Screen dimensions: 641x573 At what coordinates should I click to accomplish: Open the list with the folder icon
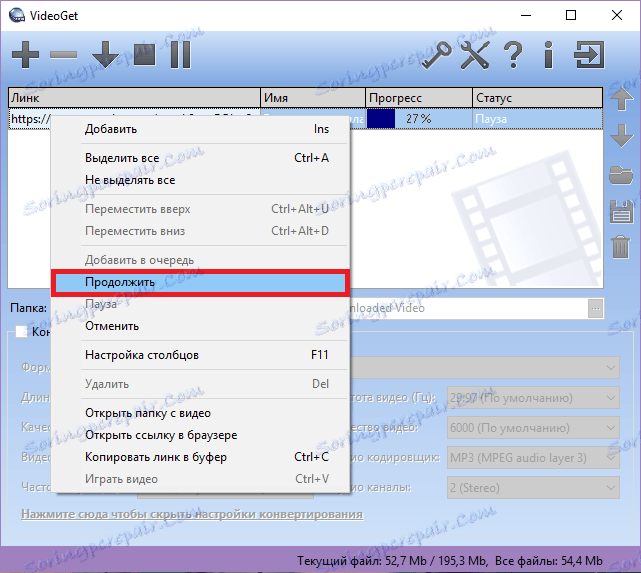pyautogui.click(x=621, y=175)
